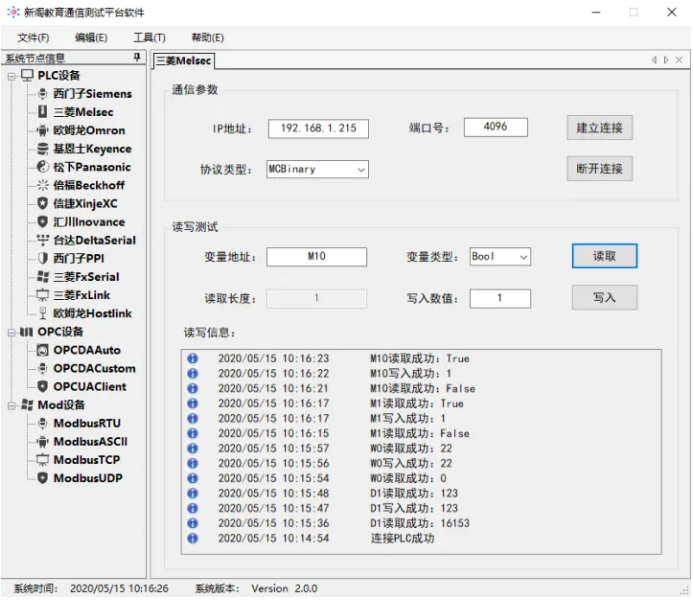Click the 信捷XinjeXC shield icon
Screen dimensions: 693x600
pyautogui.click(x=42, y=203)
